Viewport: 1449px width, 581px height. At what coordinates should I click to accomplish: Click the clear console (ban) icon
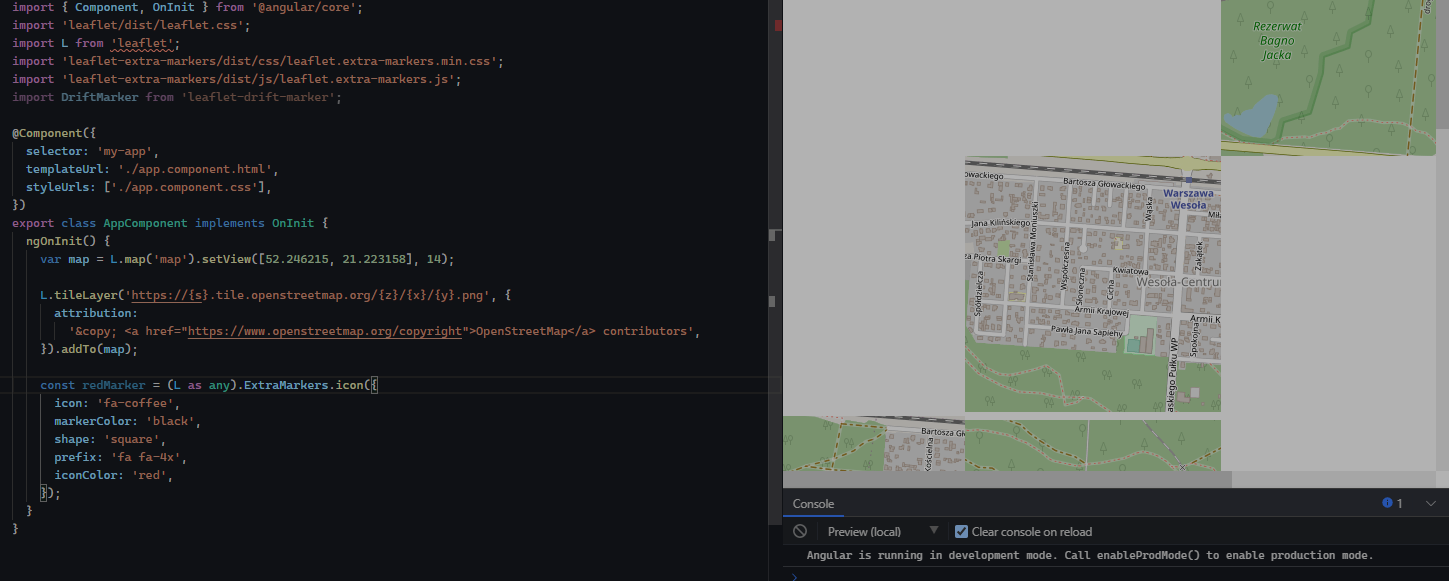point(799,531)
